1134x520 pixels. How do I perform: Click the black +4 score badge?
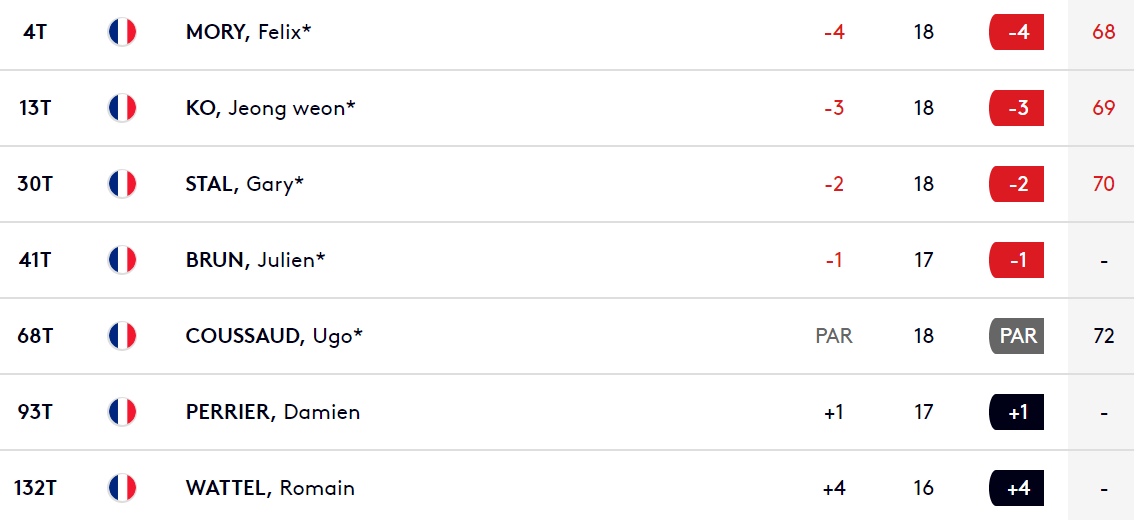[1016, 488]
